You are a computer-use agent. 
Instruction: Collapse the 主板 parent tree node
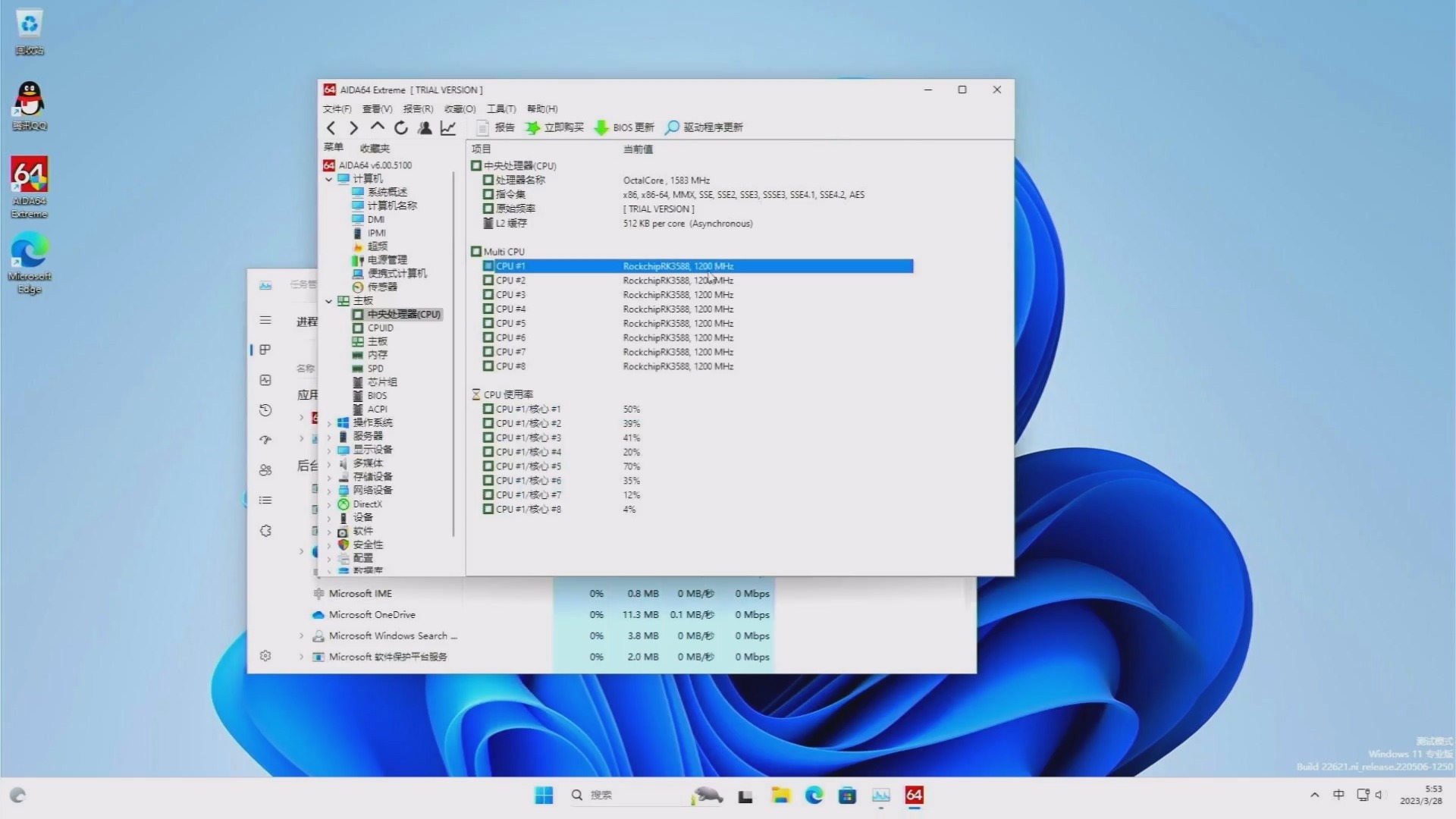pyautogui.click(x=329, y=301)
